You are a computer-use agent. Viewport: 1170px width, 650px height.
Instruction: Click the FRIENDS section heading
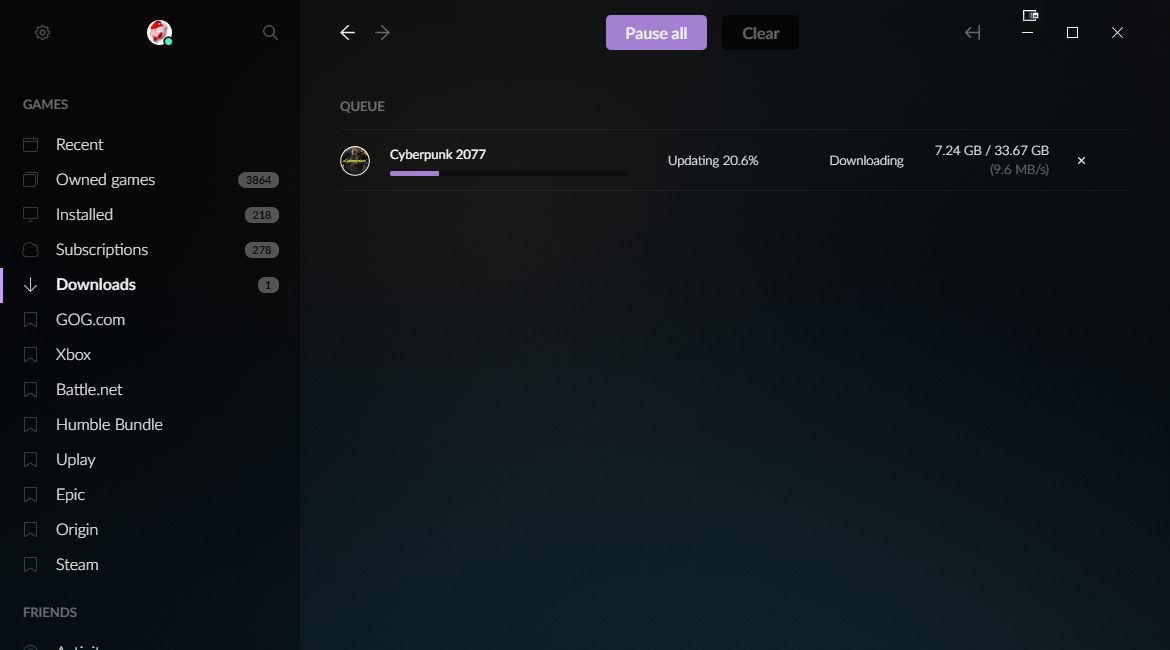[50, 613]
